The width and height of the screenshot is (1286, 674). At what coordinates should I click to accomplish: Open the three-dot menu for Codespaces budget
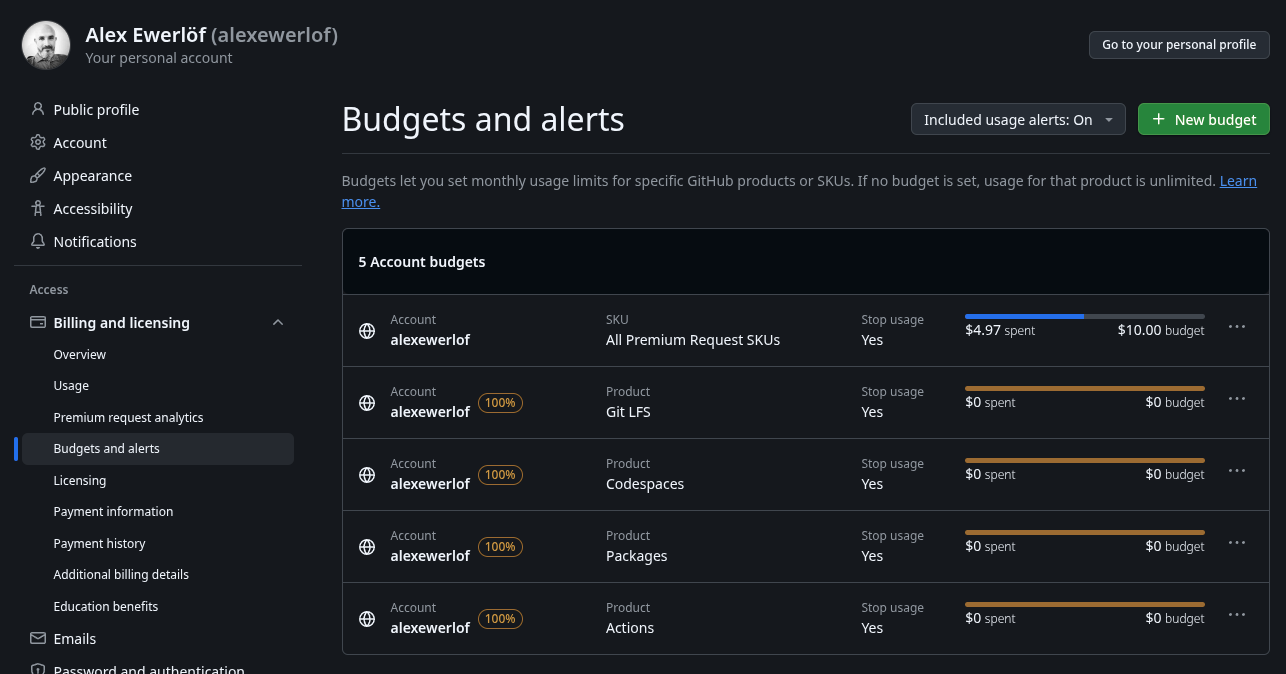(x=1237, y=471)
